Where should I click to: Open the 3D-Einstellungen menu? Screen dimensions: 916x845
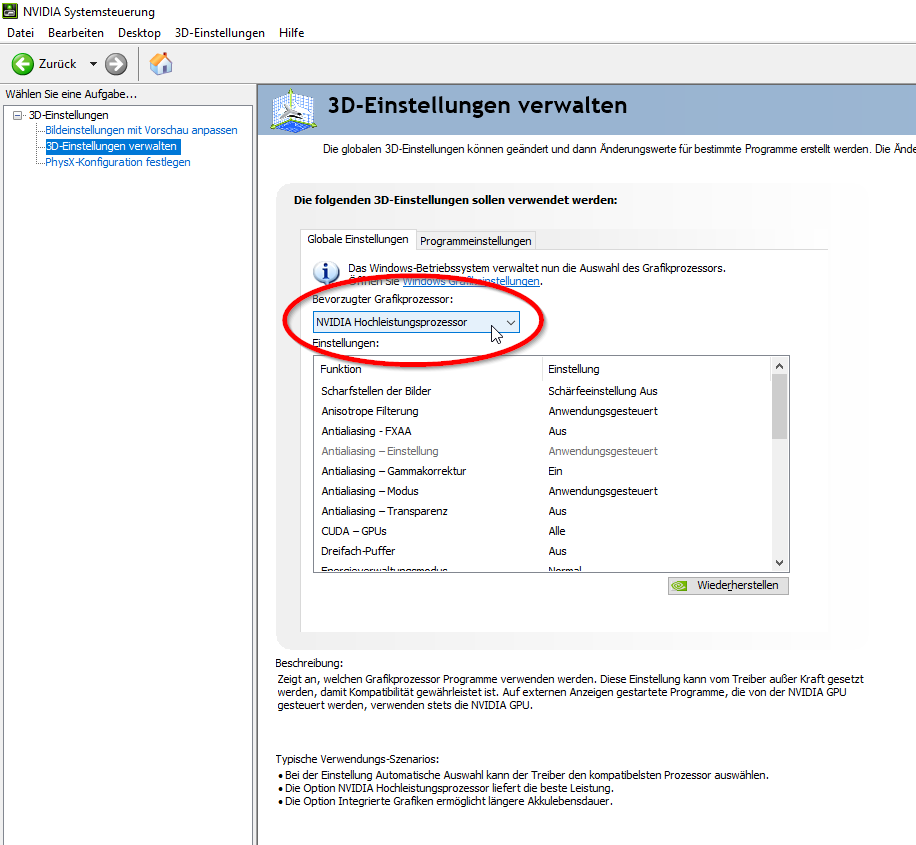click(x=220, y=33)
